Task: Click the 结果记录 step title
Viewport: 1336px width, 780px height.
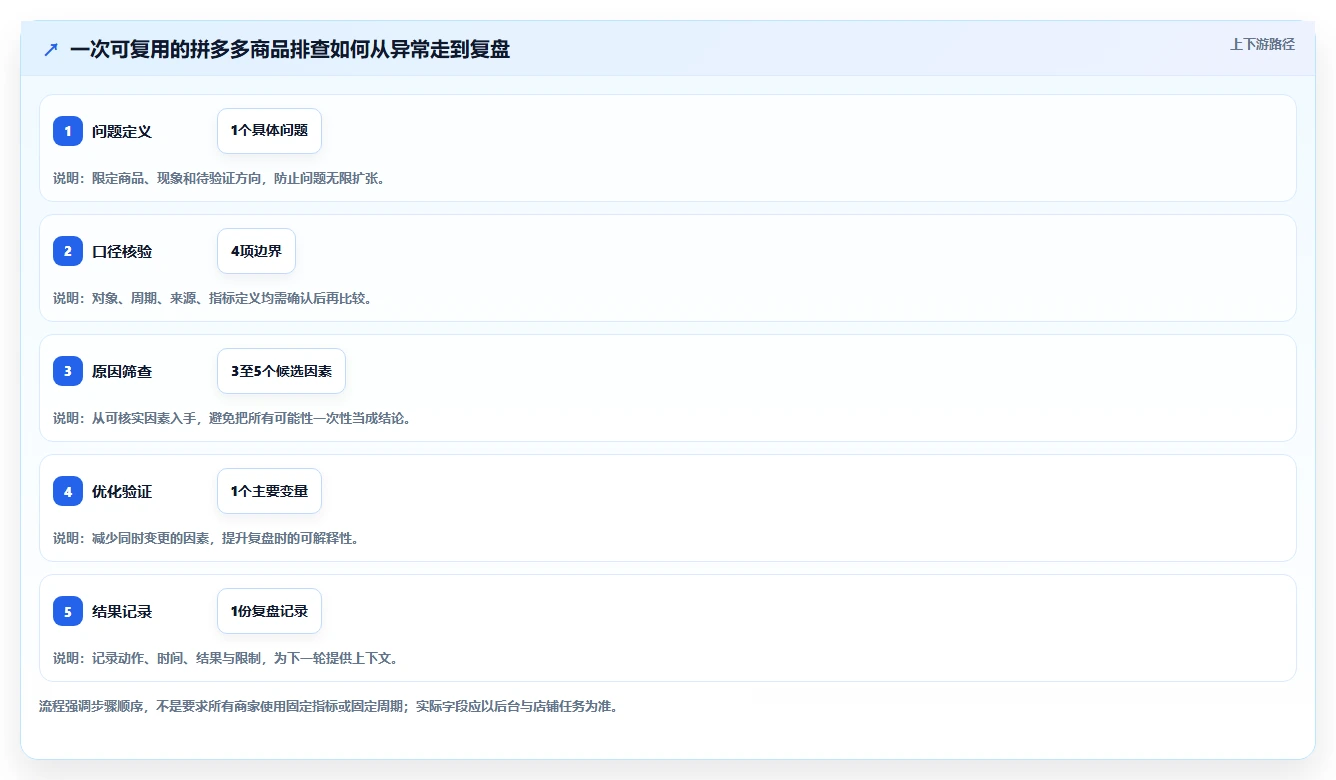Action: point(122,611)
